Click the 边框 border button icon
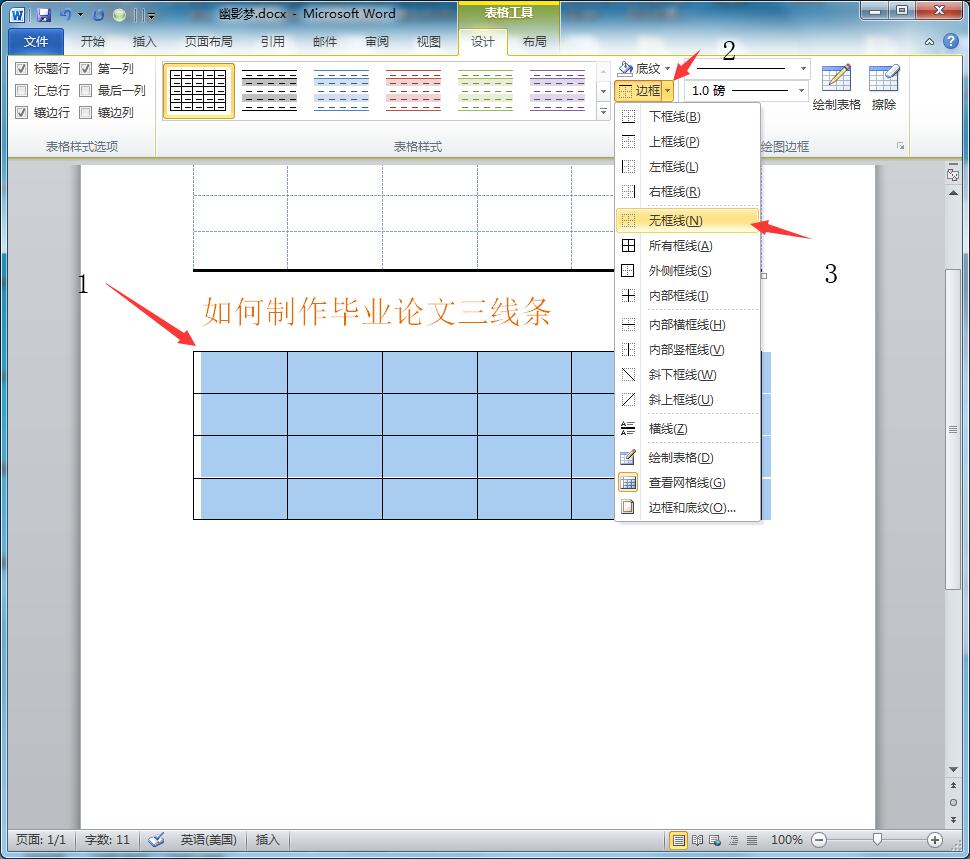 click(x=639, y=91)
